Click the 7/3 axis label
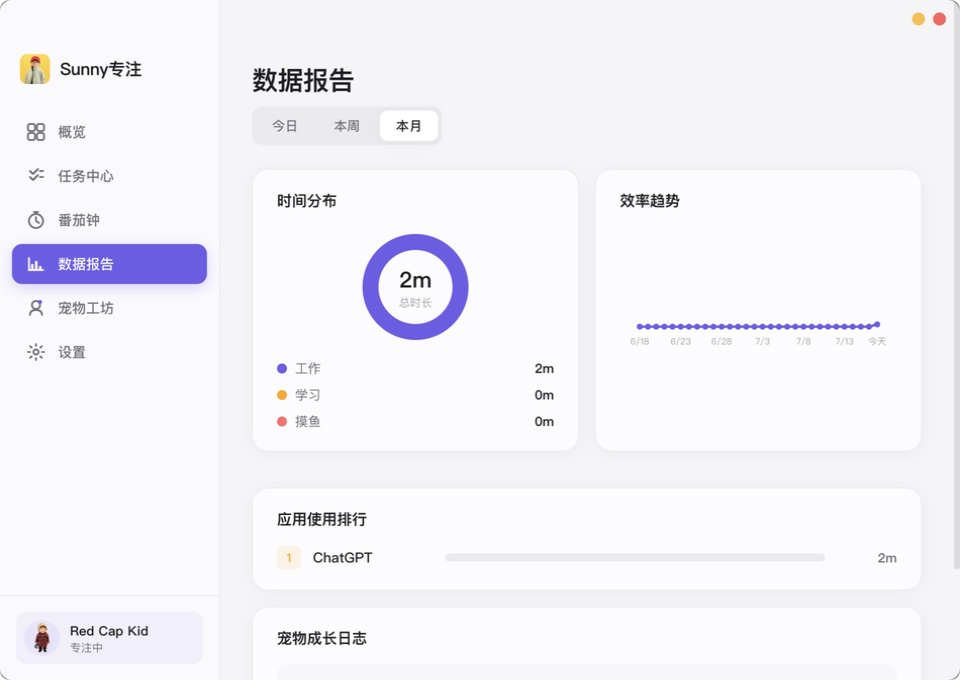This screenshot has height=680, width=960. (x=762, y=341)
